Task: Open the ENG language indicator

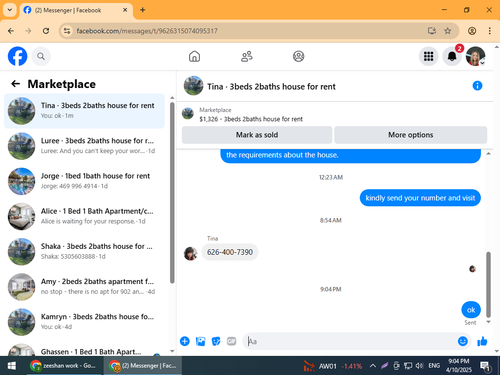Action: click(434, 366)
